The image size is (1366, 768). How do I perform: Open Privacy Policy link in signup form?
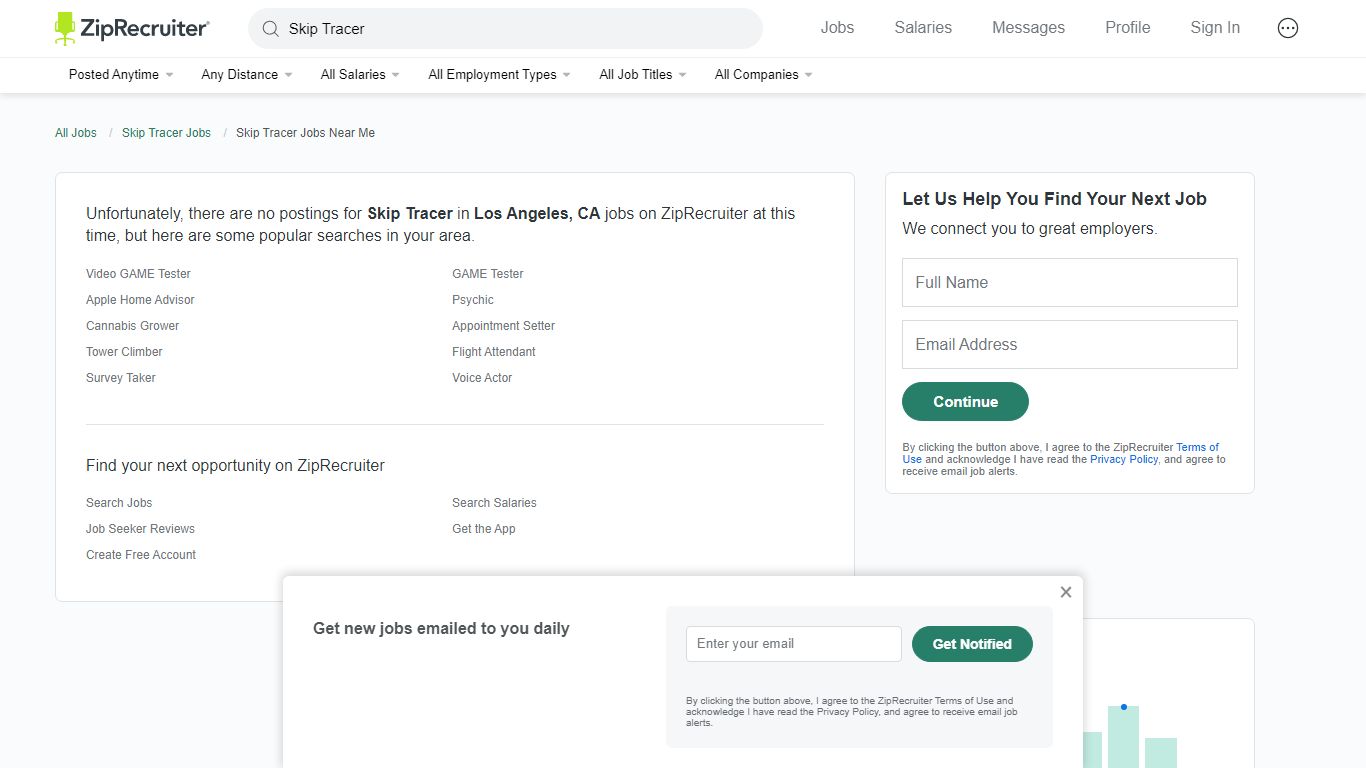[1124, 460]
